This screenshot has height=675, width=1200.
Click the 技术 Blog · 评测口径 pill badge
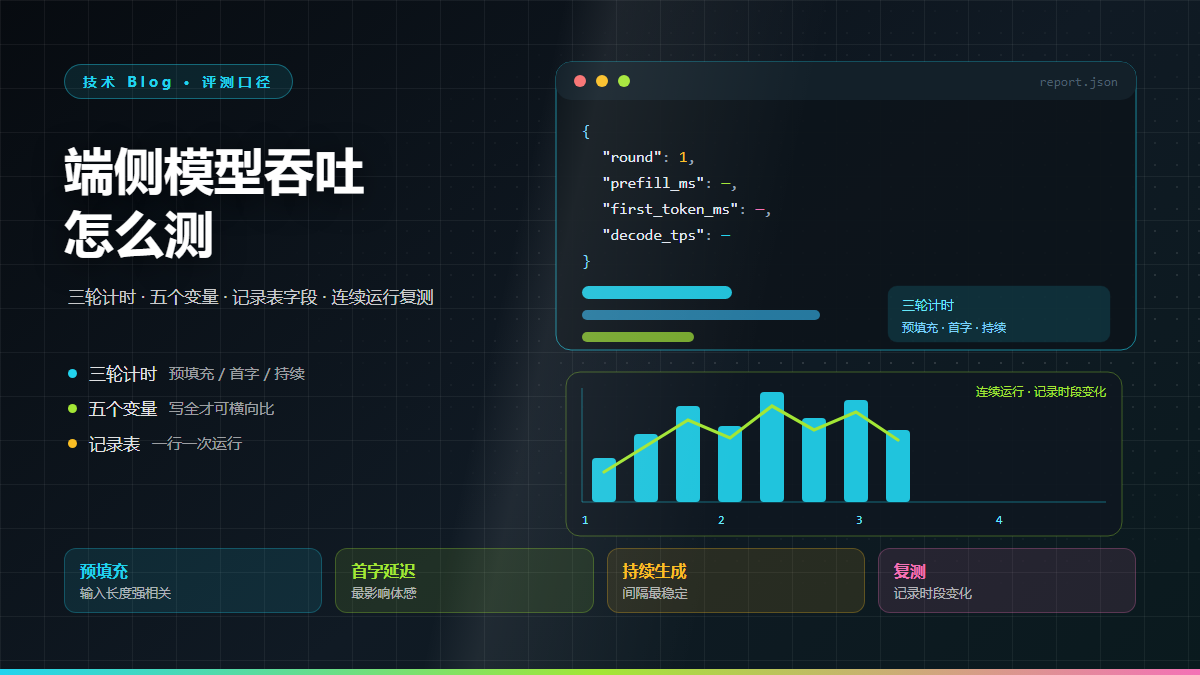click(x=178, y=82)
